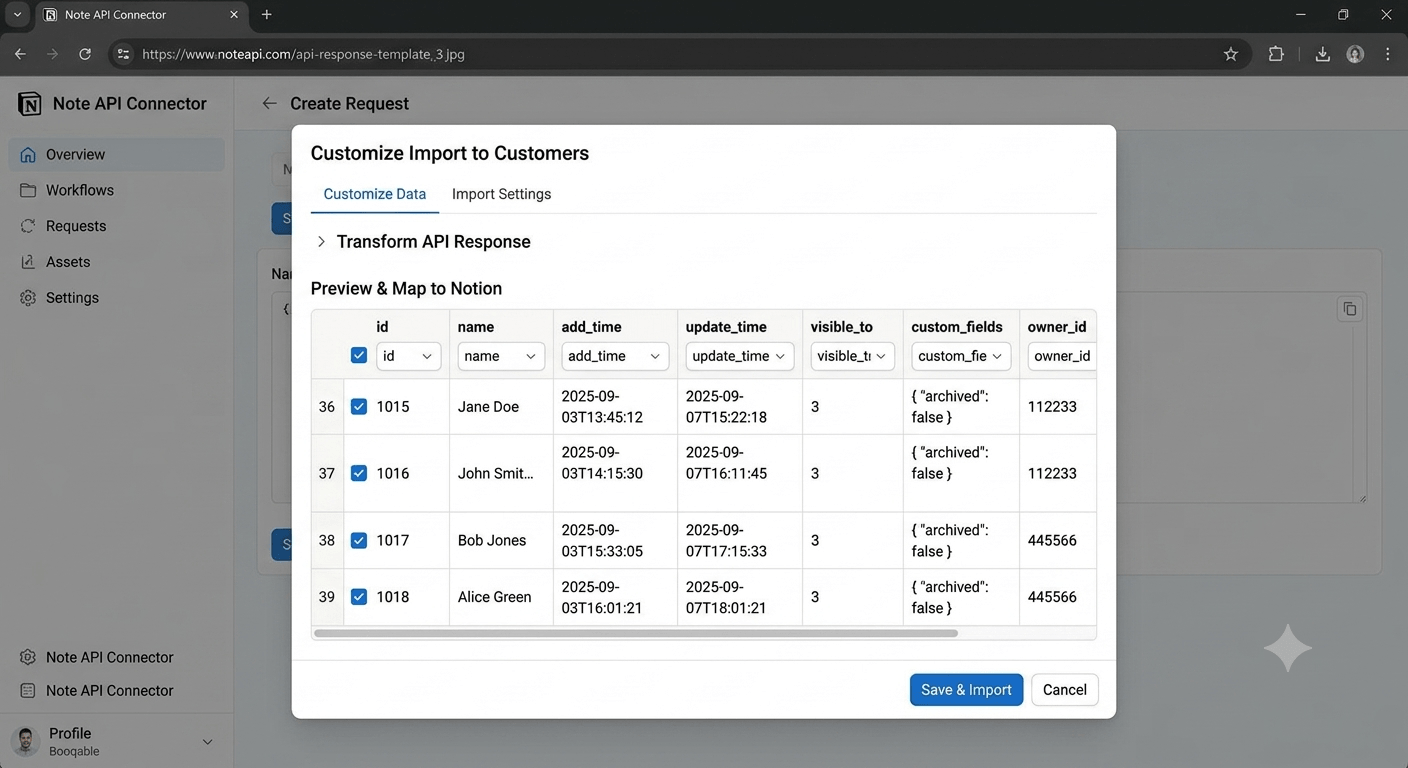
Task: Open the name column mapping dropdown
Action: click(x=501, y=356)
